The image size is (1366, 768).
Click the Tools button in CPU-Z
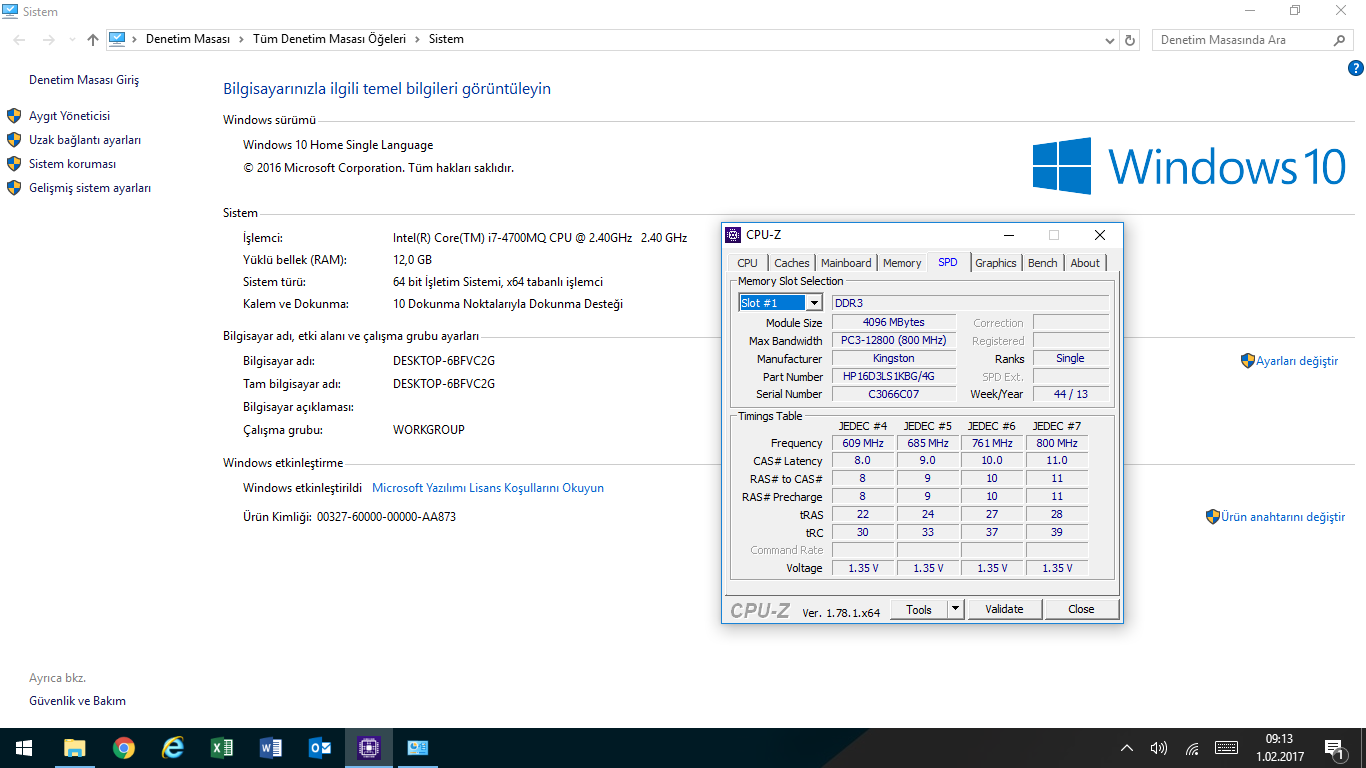[918, 609]
